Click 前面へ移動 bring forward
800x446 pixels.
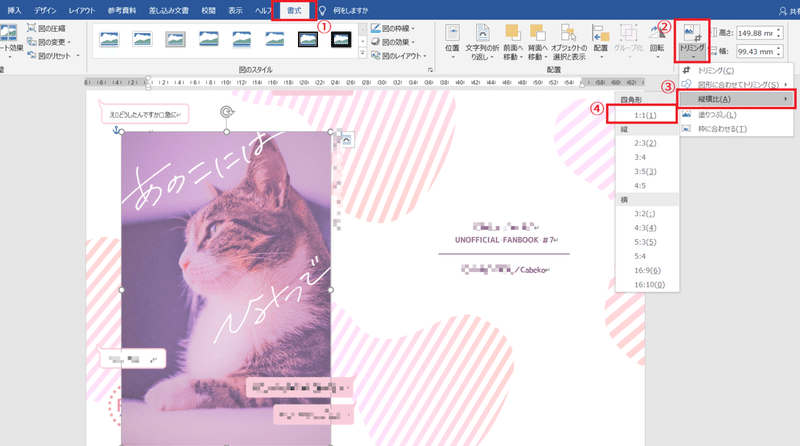click(x=513, y=42)
